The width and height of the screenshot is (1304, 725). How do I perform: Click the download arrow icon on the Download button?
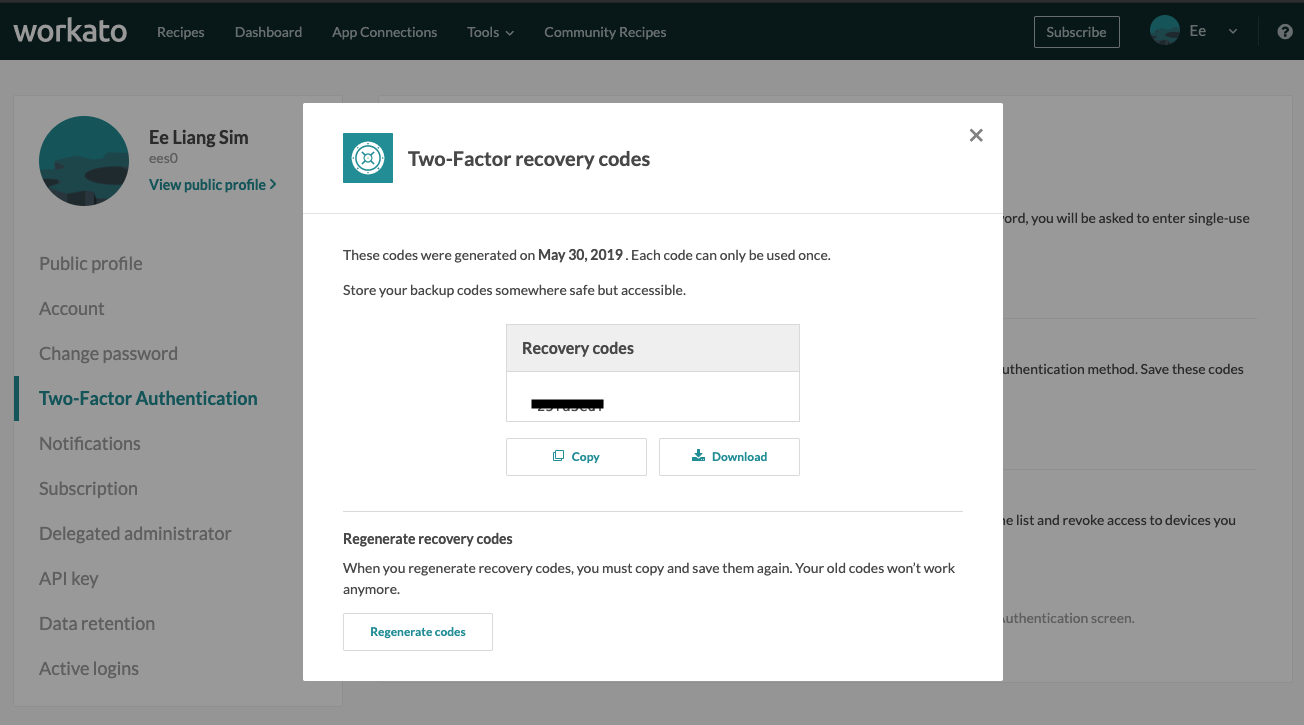(698, 456)
